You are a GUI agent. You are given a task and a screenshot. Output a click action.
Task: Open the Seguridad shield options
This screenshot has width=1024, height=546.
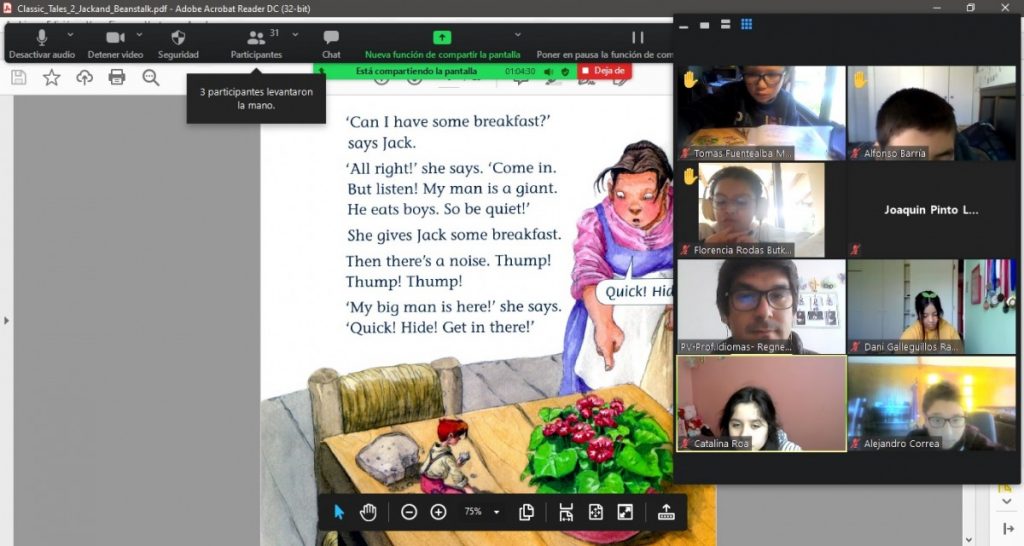tap(178, 43)
